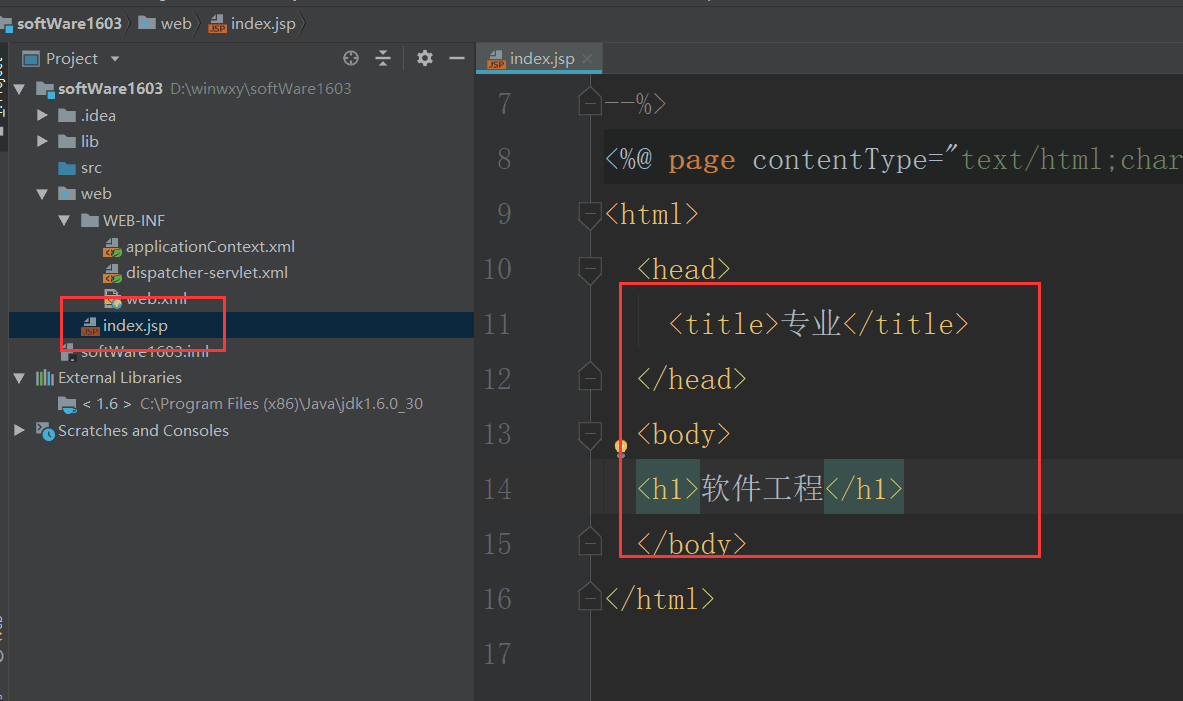Collapse the WEB-INF folder arrow

(64, 220)
